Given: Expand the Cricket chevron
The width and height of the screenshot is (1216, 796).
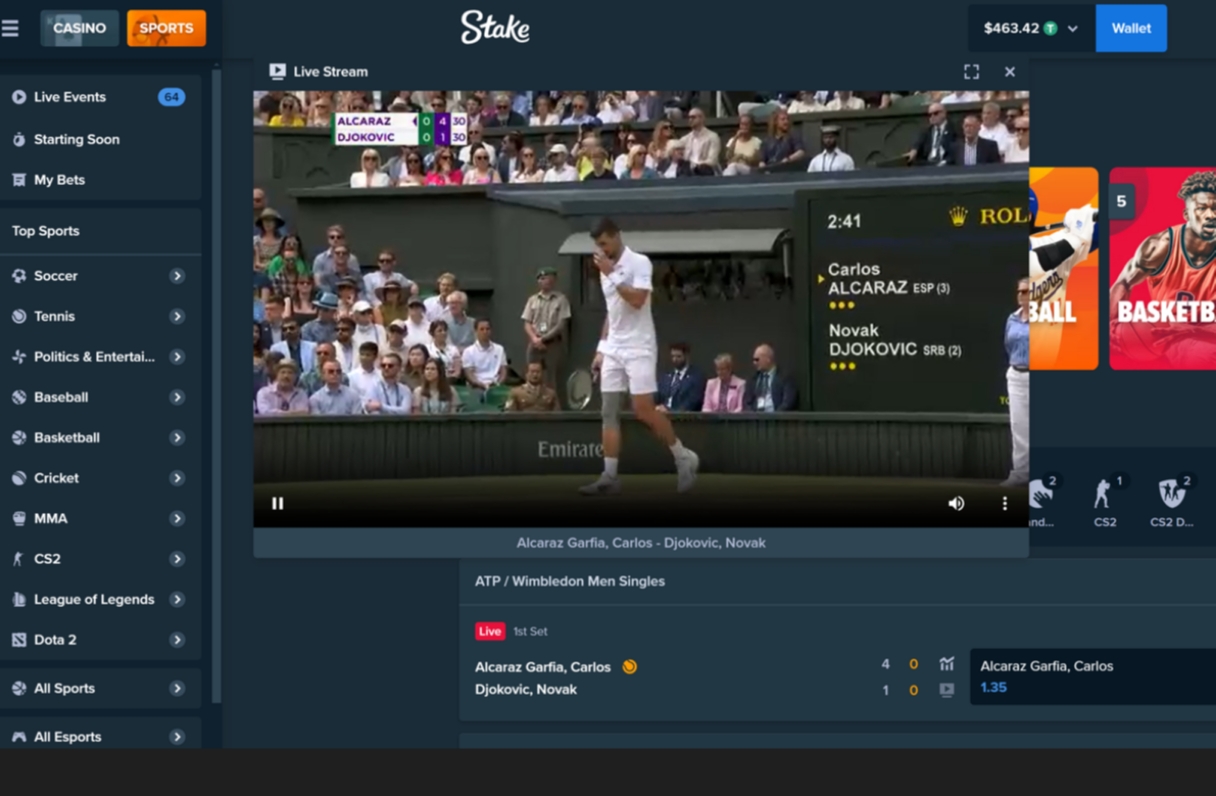Looking at the screenshot, I should pos(177,478).
